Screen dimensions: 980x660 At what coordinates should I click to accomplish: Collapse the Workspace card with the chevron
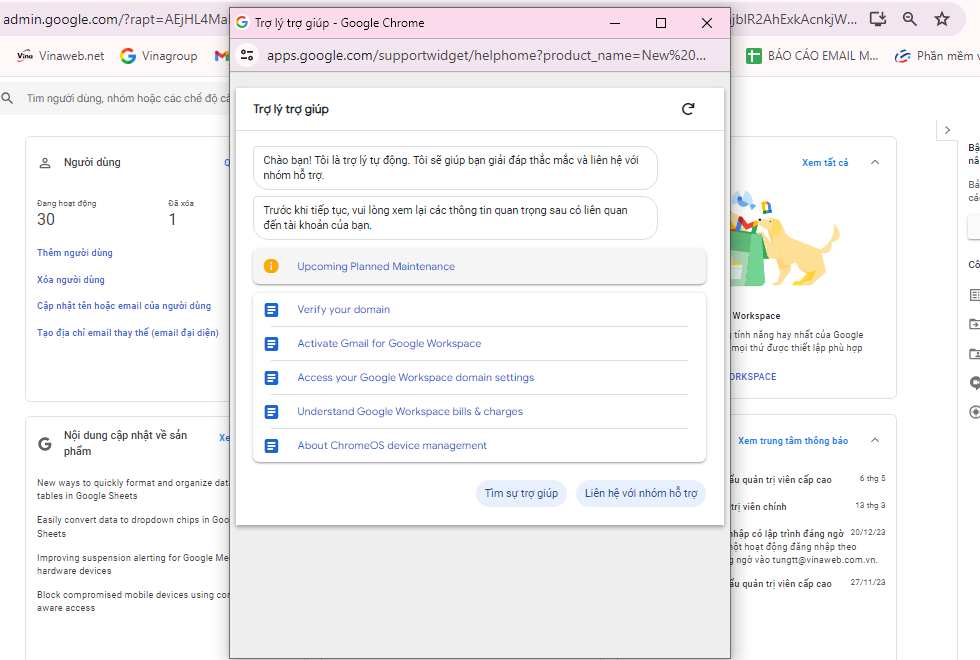click(x=875, y=162)
